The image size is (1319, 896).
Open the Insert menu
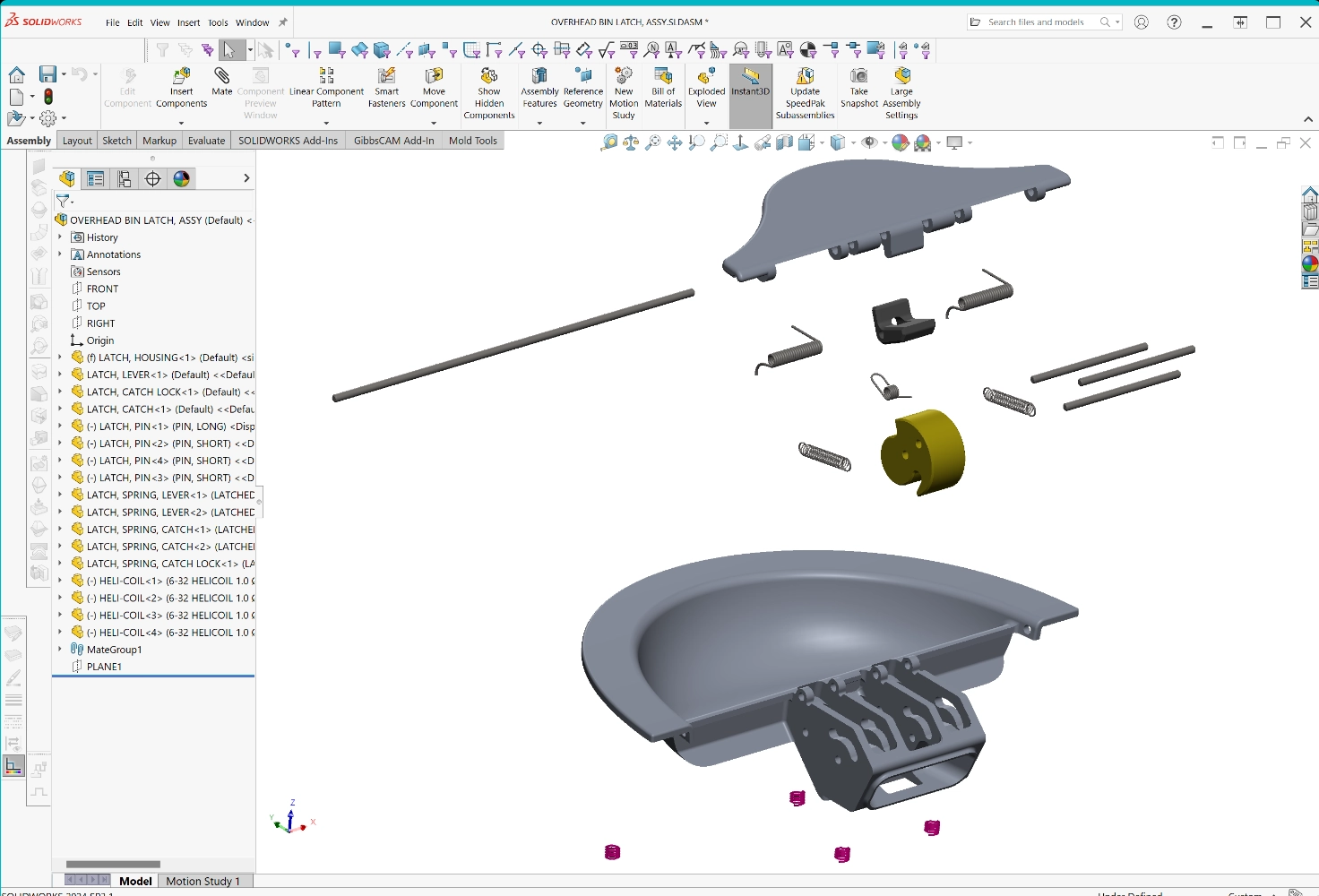point(188,22)
